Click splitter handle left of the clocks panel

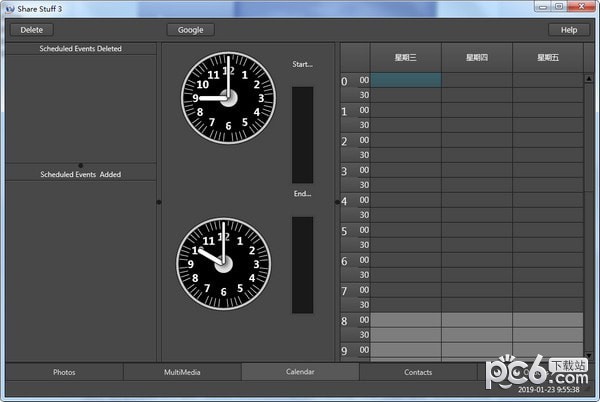(x=158, y=202)
